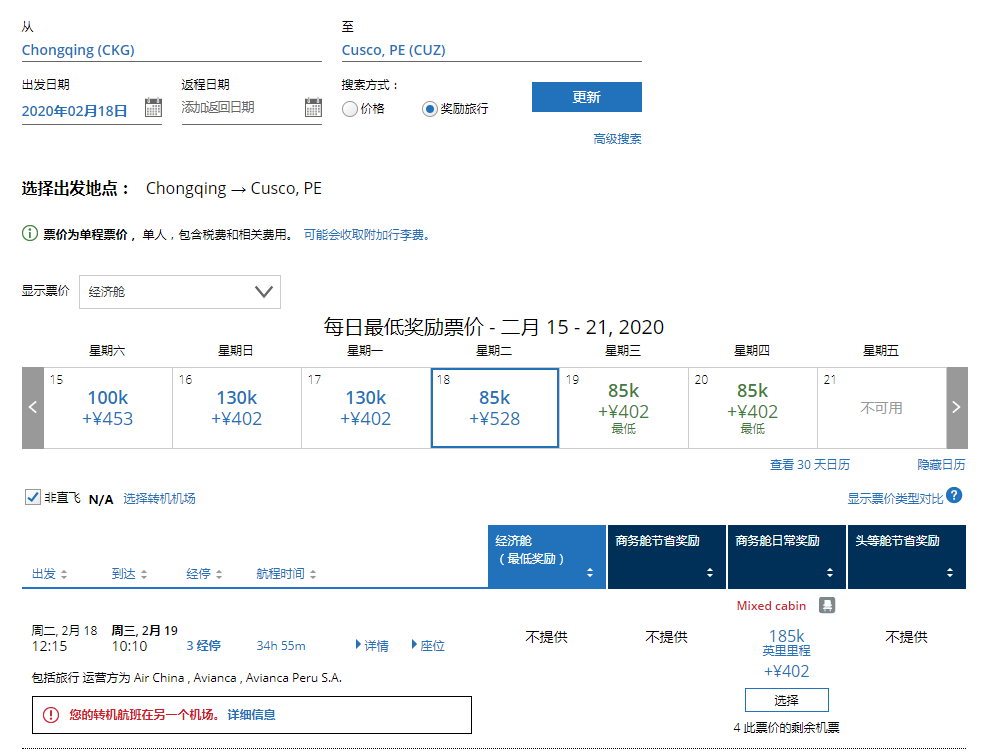Viewport: 994px width, 754px height.
Task: Click the 更新 button
Action: tap(586, 97)
